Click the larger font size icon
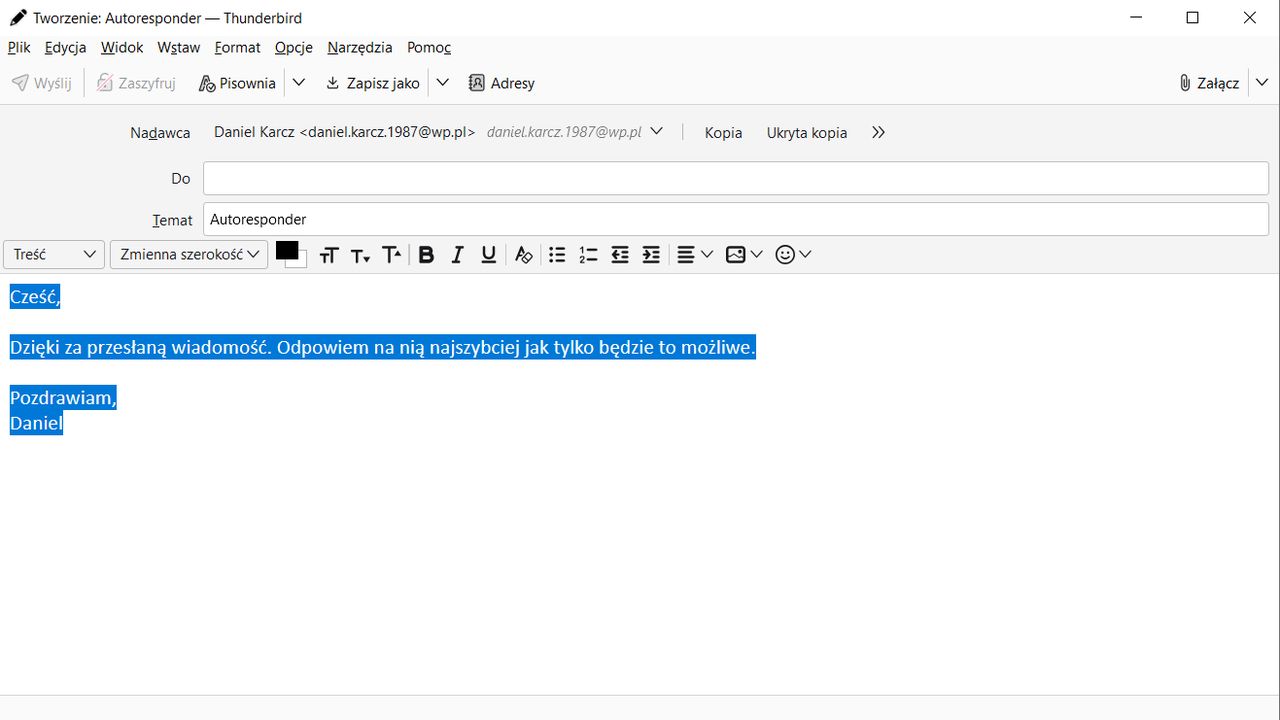1280x720 pixels. pyautogui.click(x=329, y=255)
